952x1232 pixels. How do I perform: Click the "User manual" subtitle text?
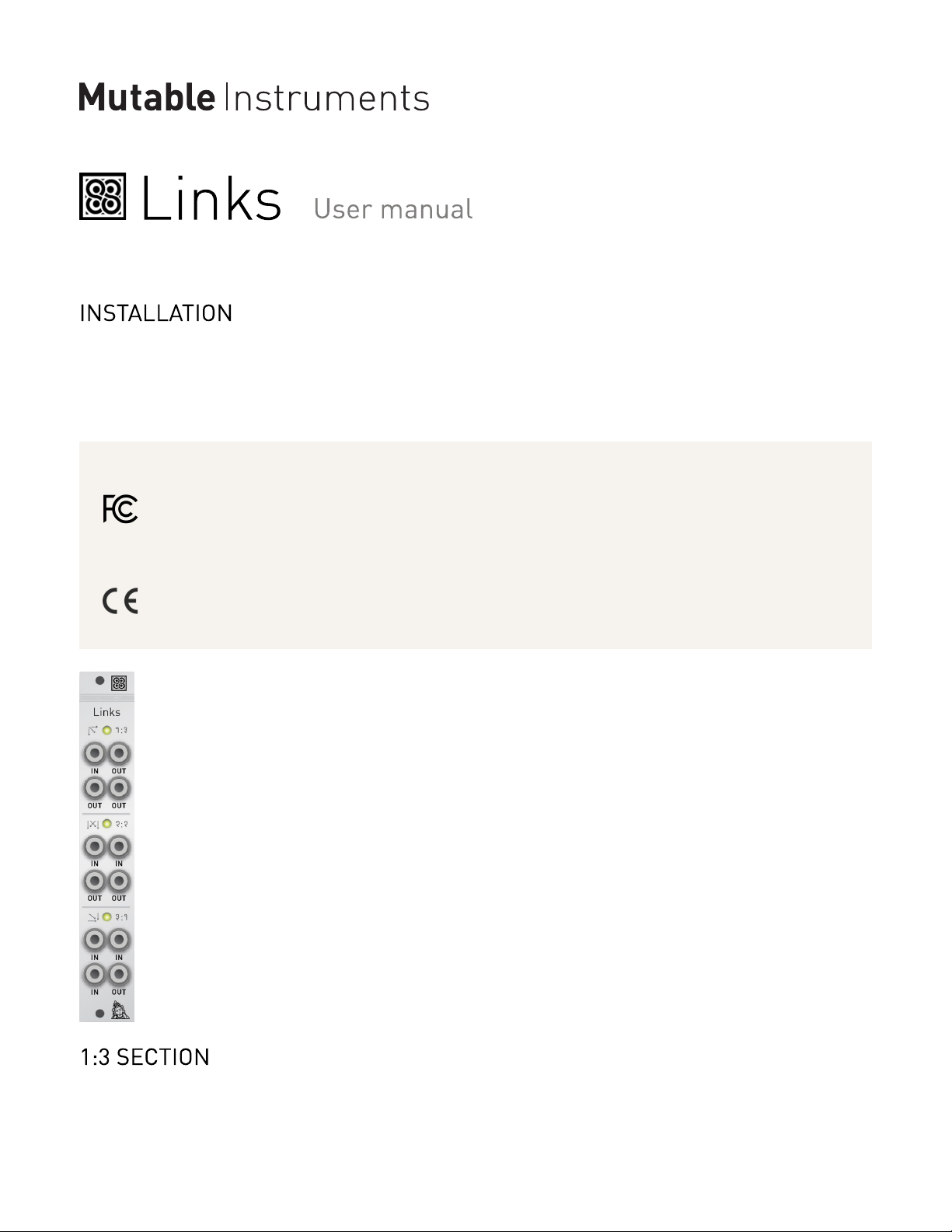click(393, 209)
